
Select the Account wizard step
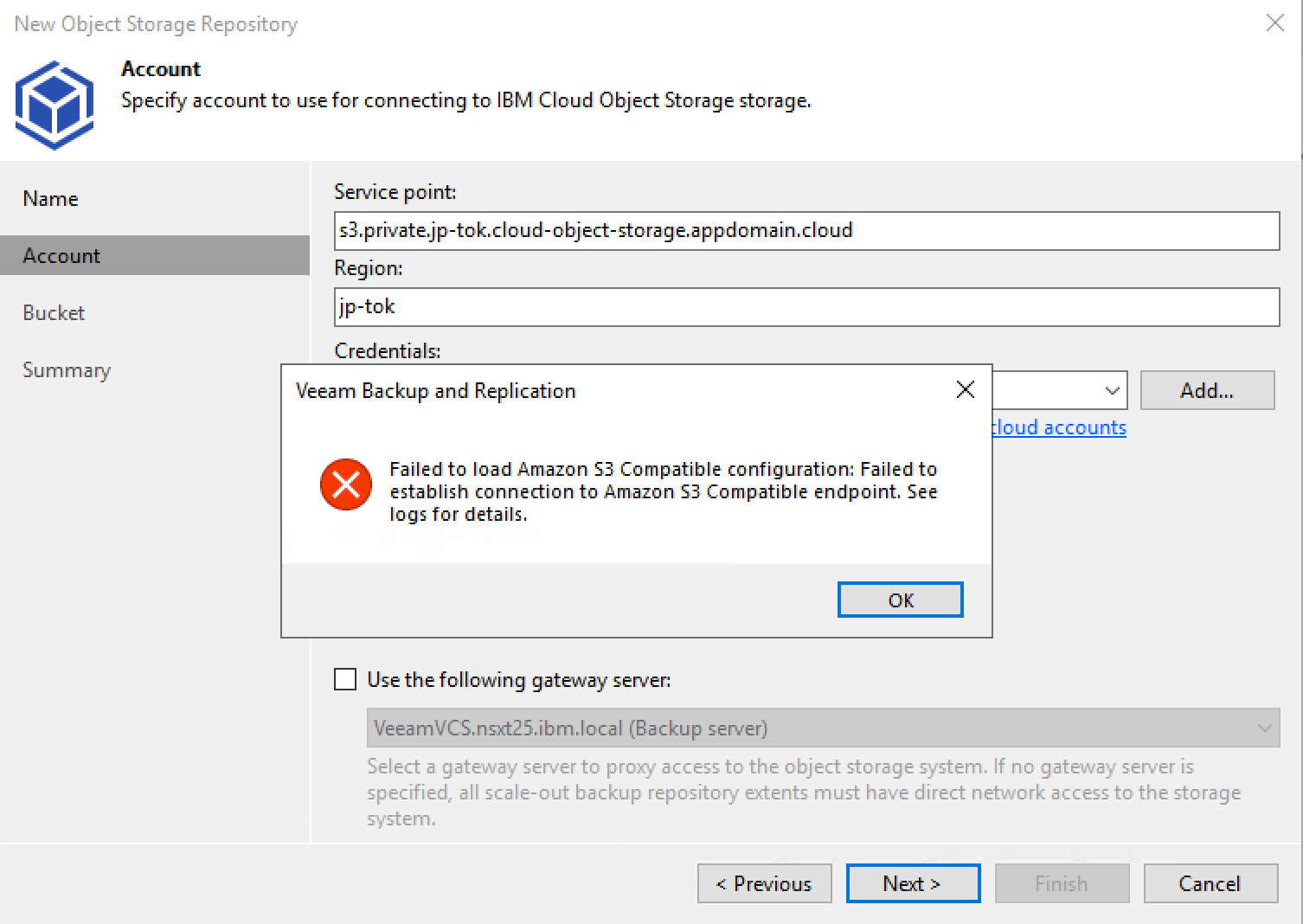pyautogui.click(x=61, y=255)
